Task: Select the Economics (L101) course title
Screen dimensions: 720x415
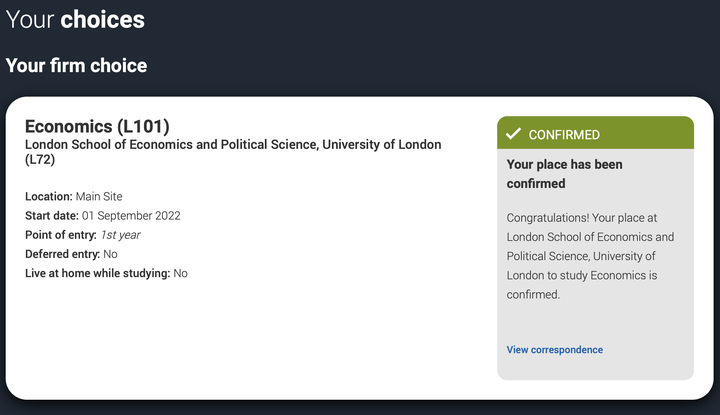Action: pos(97,126)
